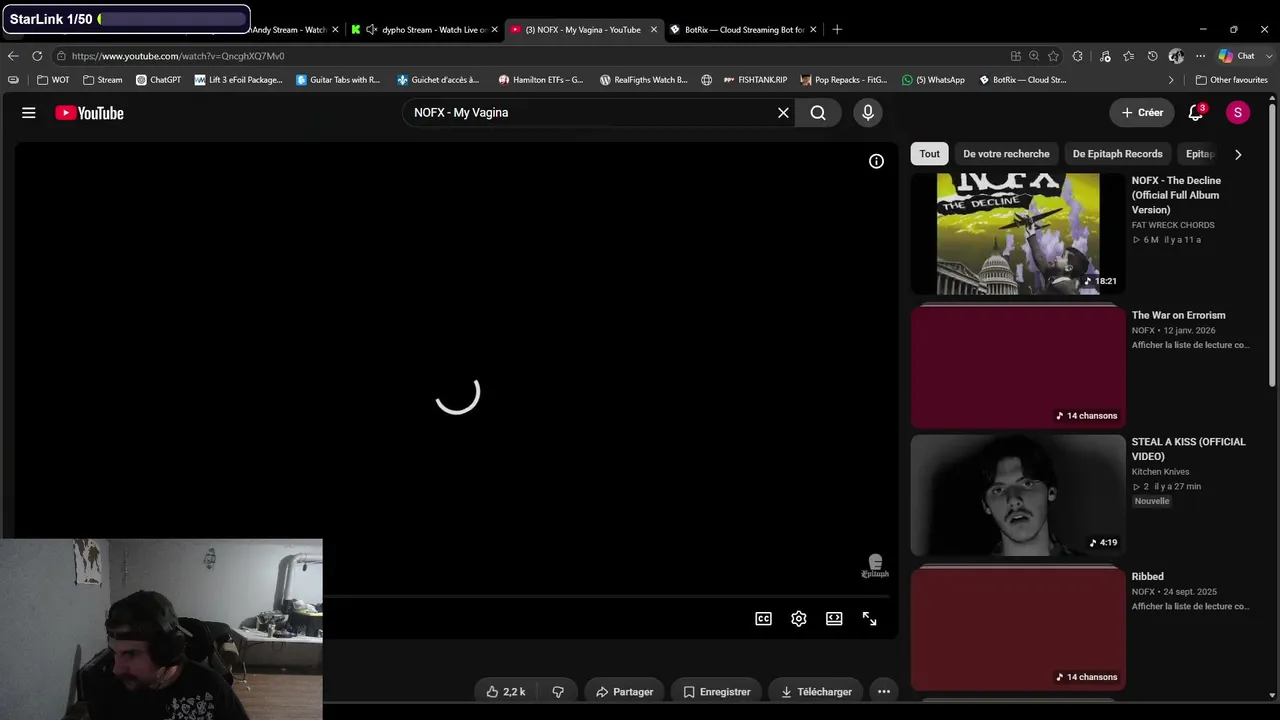Open the Créer dropdown

[x=1142, y=113]
